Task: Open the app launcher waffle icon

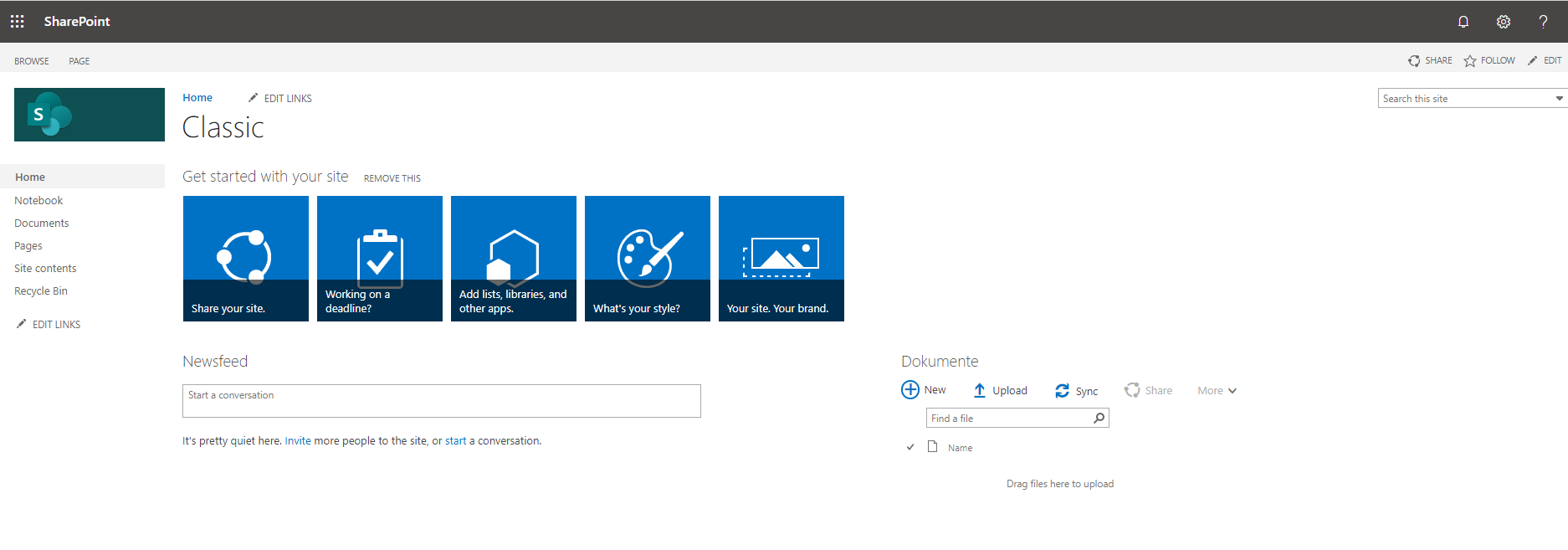Action: point(17,21)
